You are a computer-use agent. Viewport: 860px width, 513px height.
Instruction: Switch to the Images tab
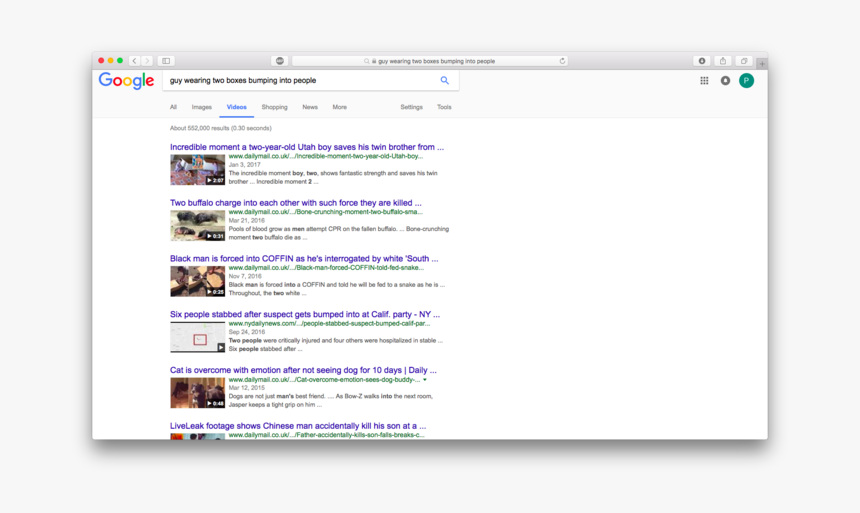pyautogui.click(x=201, y=107)
